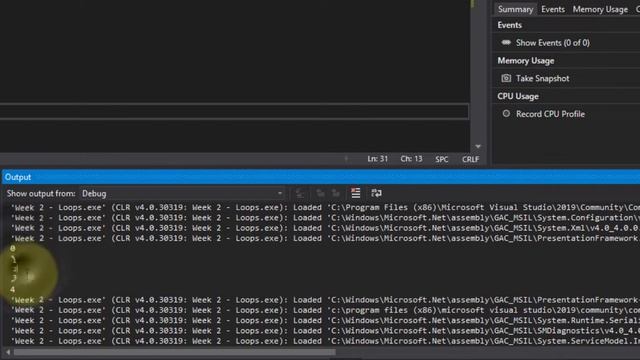Click the Find Message in Code icon
This screenshot has height=360, width=640.
coord(300,193)
